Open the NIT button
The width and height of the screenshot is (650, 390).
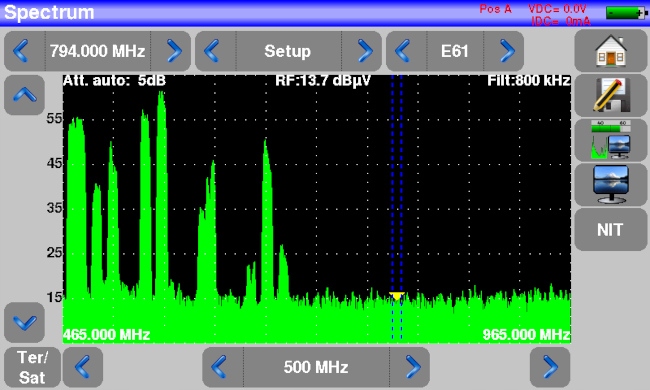pyautogui.click(x=611, y=230)
